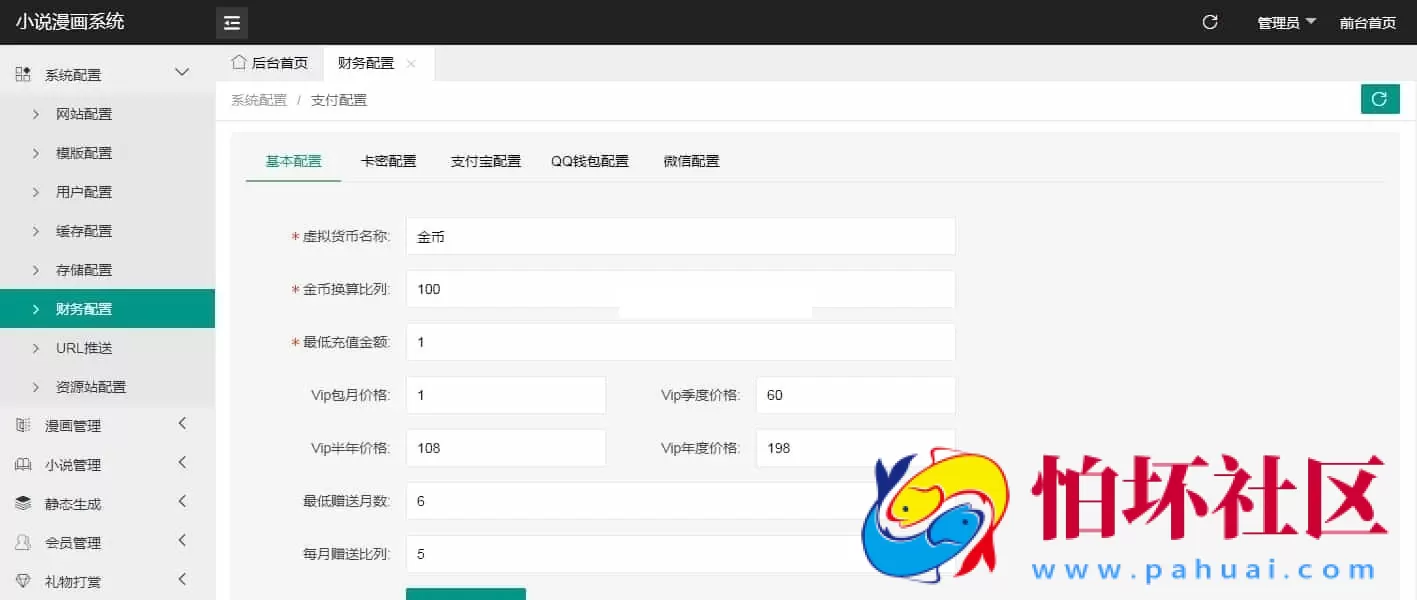Click the 前台首页 link in top bar
The image size is (1417, 600).
click(1368, 21)
